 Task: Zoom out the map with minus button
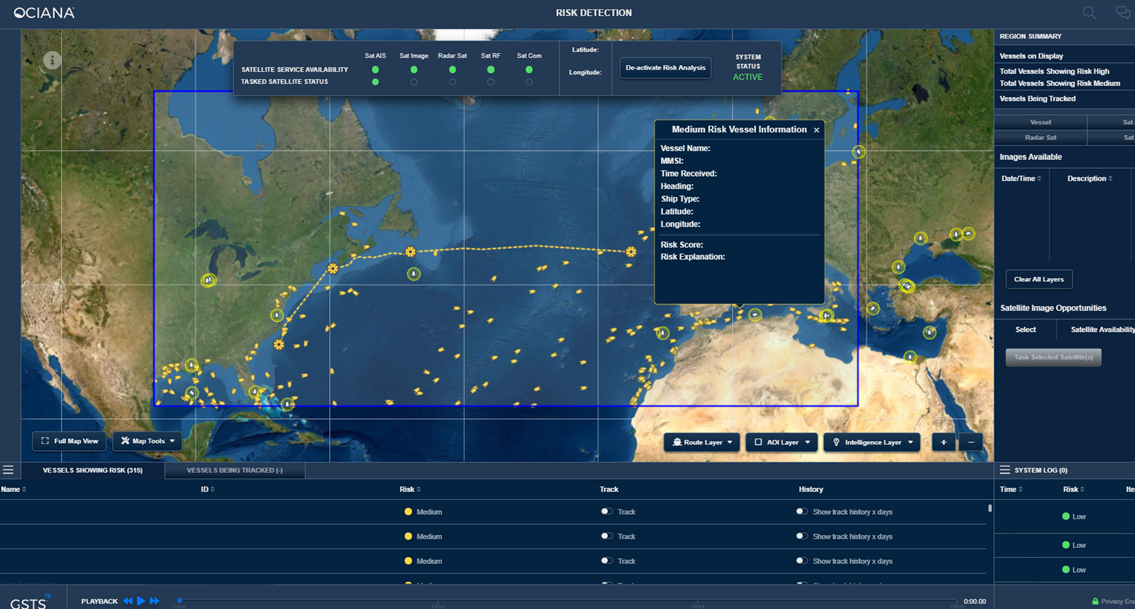[x=971, y=442]
